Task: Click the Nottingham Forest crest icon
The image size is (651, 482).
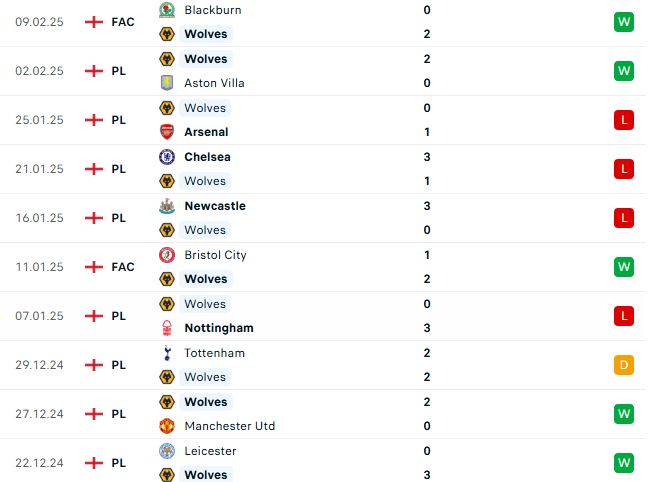Action: (x=167, y=328)
